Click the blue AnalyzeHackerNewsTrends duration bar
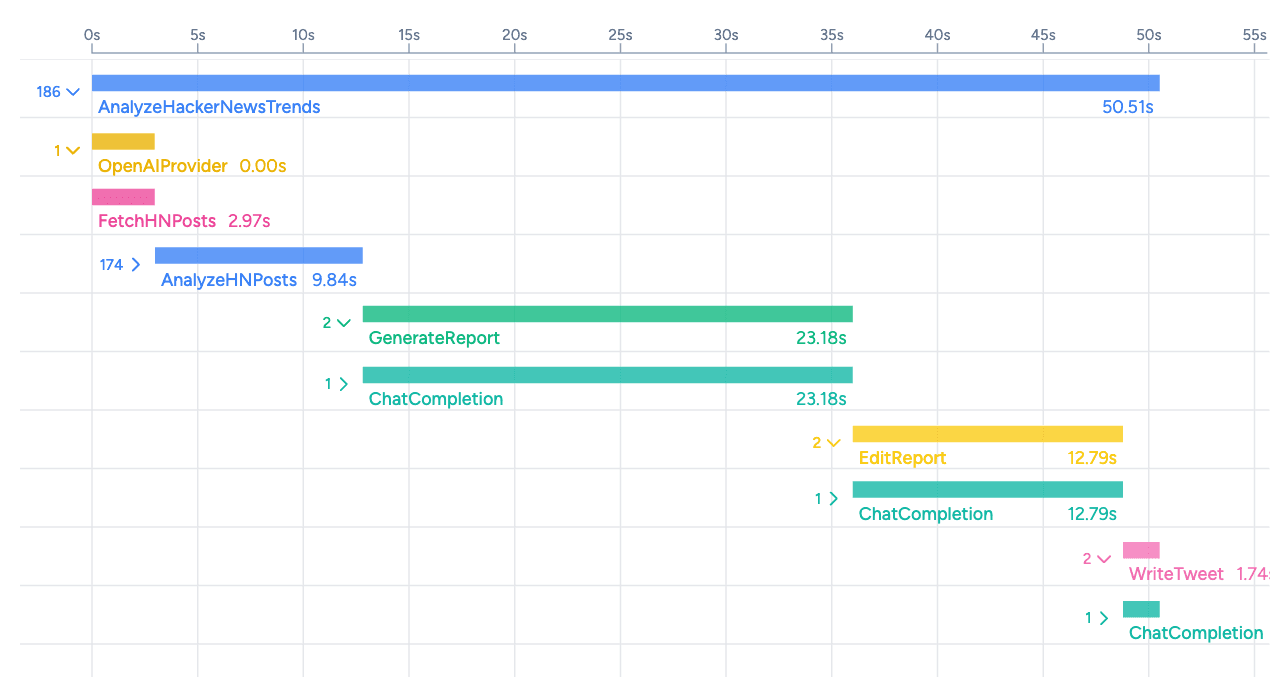The height and width of the screenshot is (677, 1285). pyautogui.click(x=625, y=83)
